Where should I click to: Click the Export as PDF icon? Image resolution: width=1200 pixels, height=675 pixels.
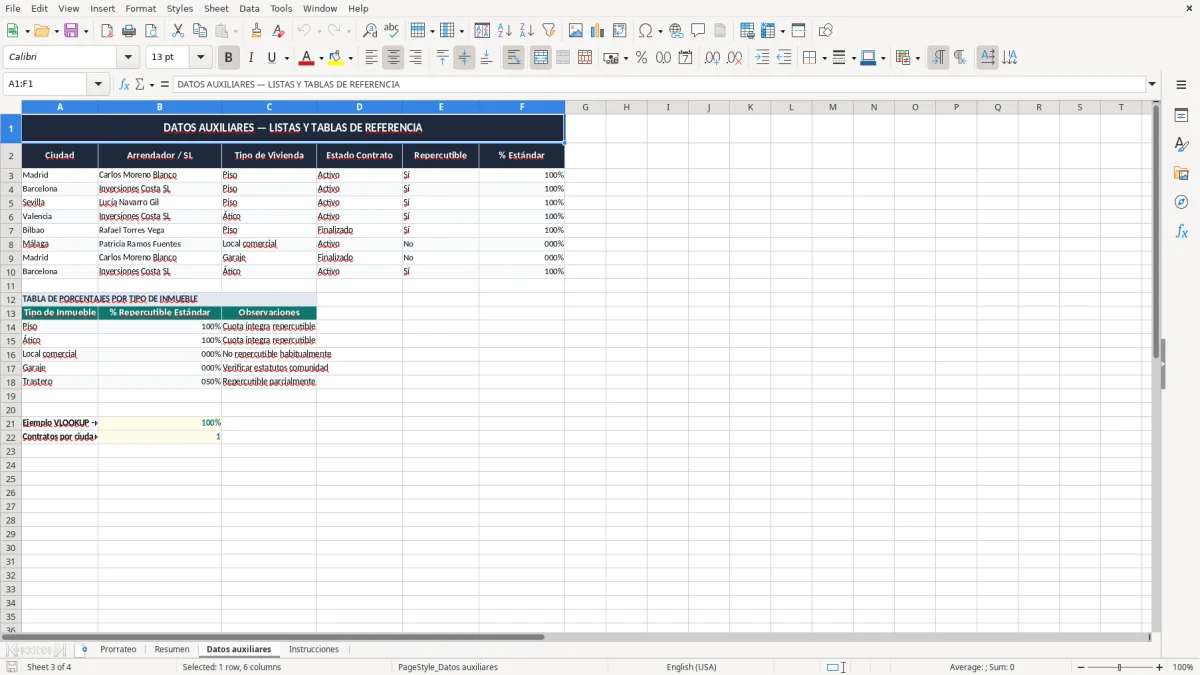click(107, 31)
